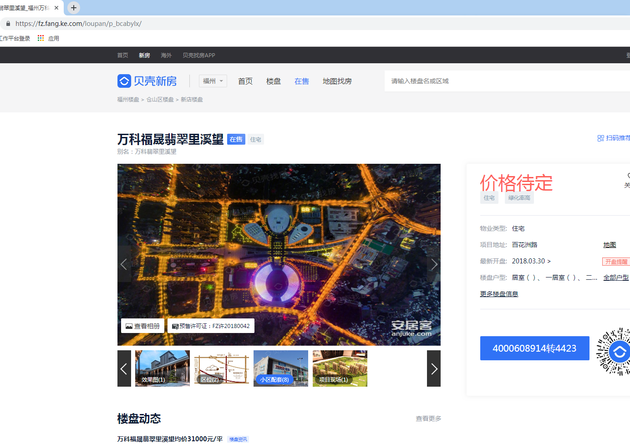Select the 项目现场 thumbnail
The image size is (630, 444).
[340, 368]
